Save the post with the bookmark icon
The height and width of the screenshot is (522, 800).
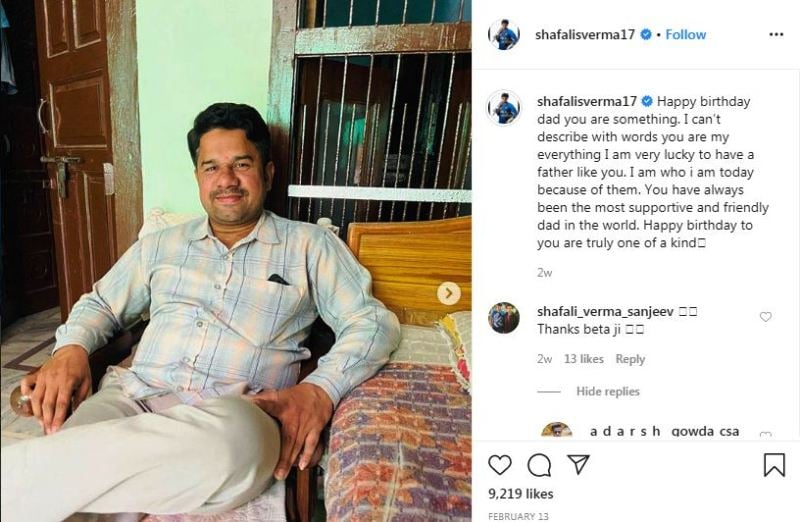point(774,465)
